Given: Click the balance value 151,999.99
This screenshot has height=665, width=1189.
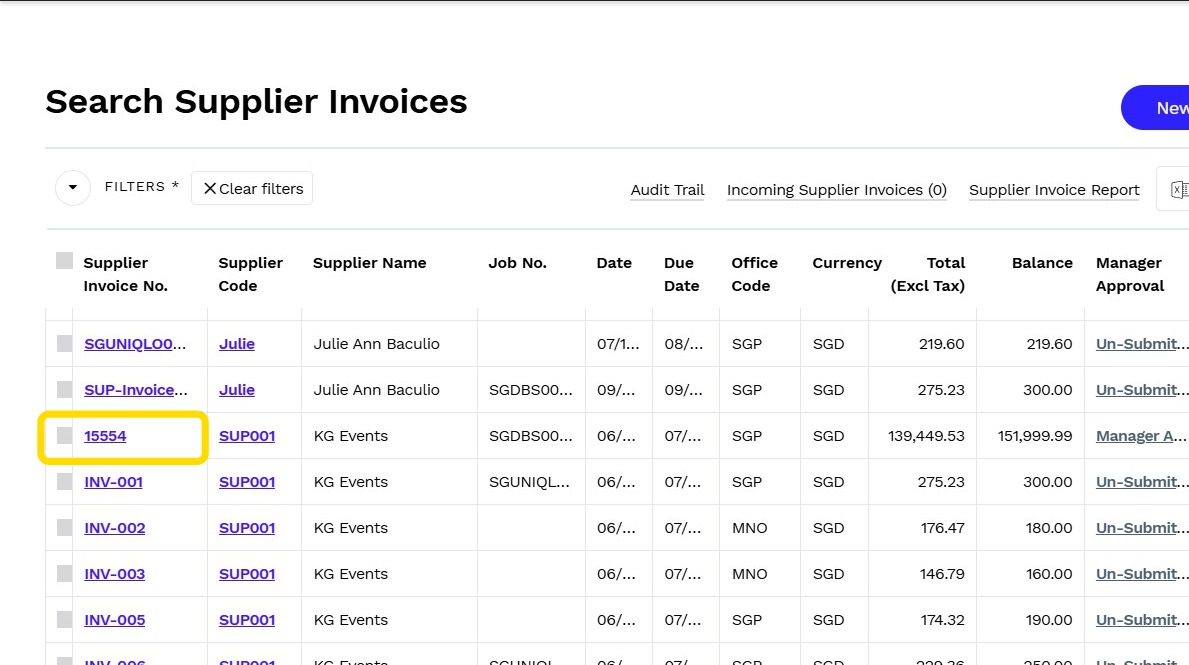Looking at the screenshot, I should click(1034, 436).
